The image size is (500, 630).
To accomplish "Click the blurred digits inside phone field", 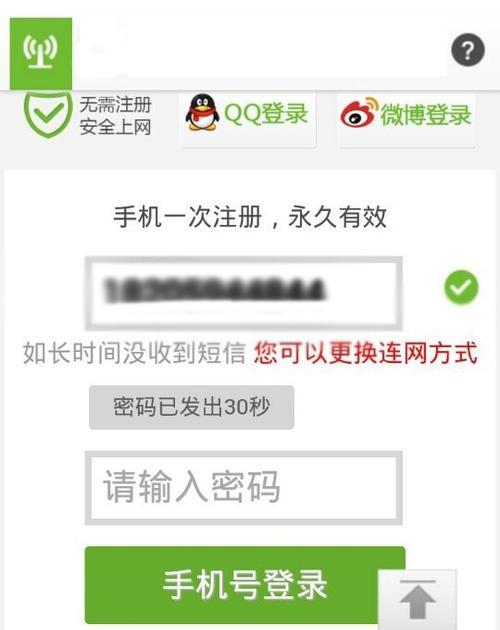I will [x=214, y=290].
